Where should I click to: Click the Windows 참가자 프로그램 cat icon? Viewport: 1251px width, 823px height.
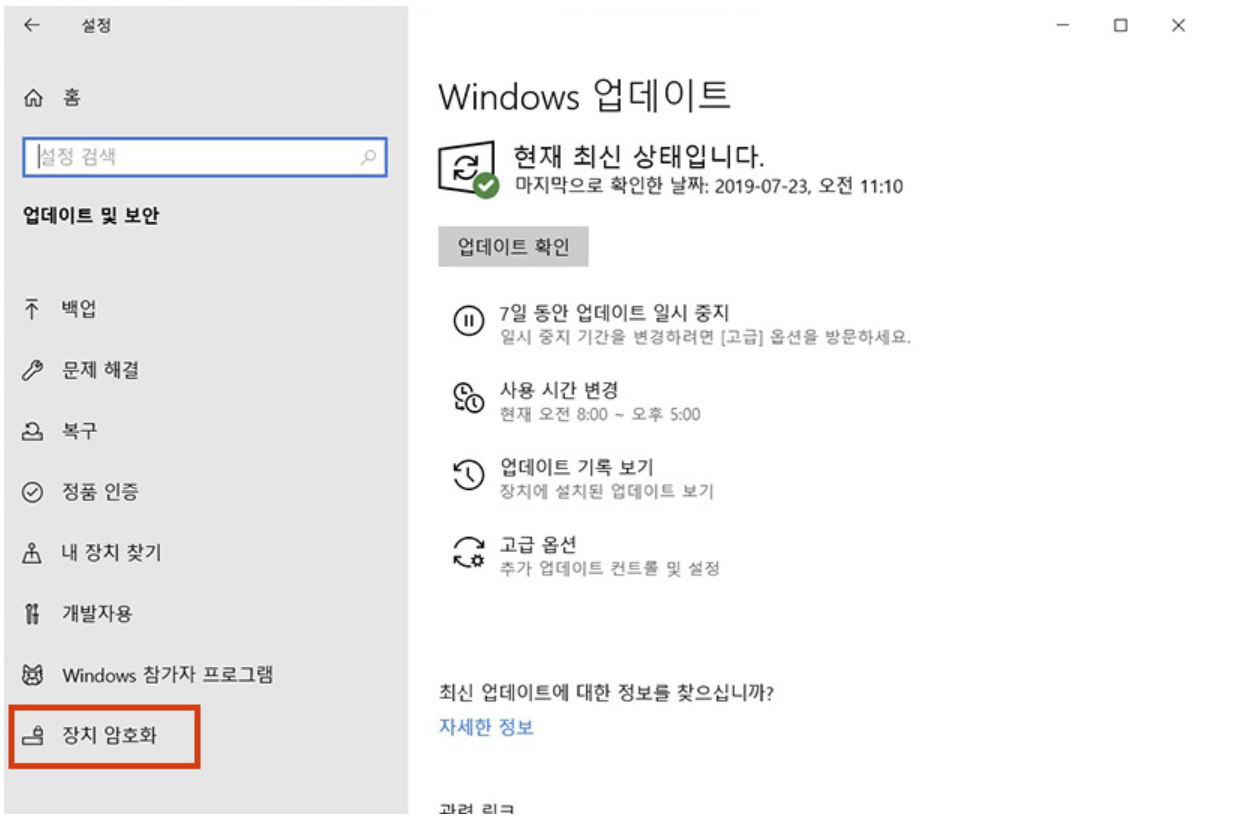coord(33,675)
